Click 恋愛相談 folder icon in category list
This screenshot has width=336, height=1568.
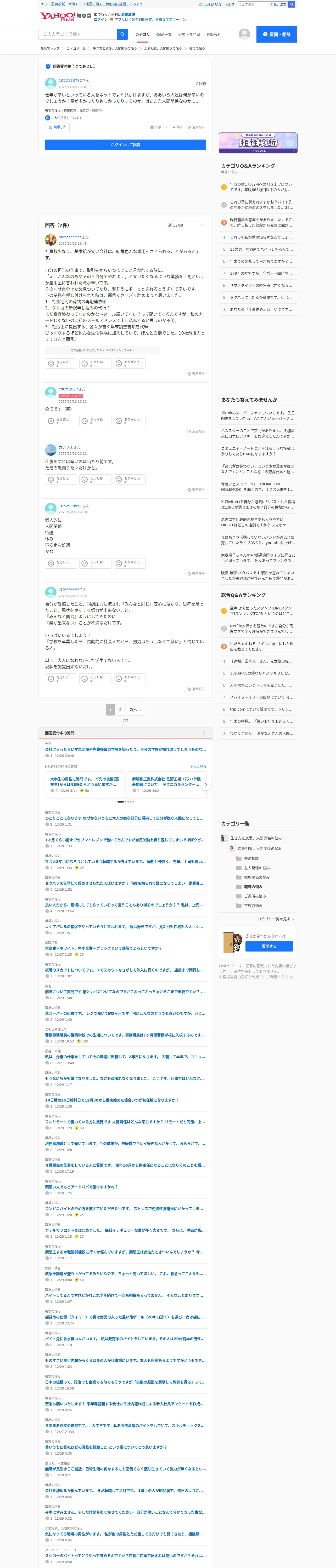[x=239, y=858]
